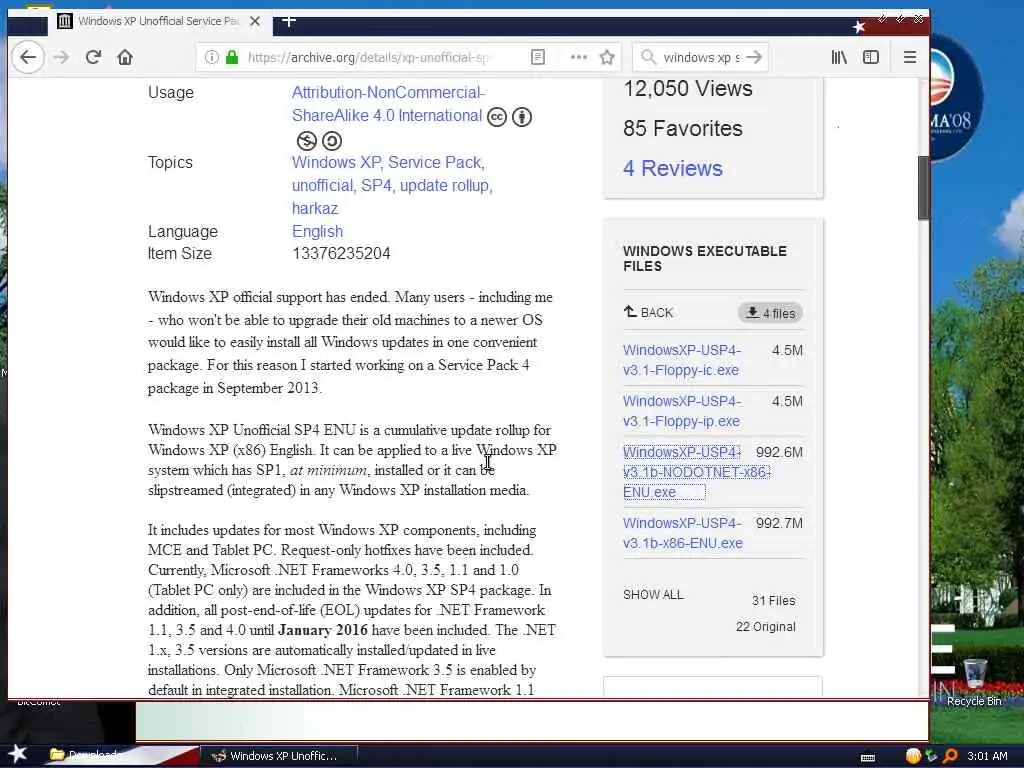Viewport: 1024px width, 768px height.
Task: Click the 85 Favorites text
Action: point(682,129)
